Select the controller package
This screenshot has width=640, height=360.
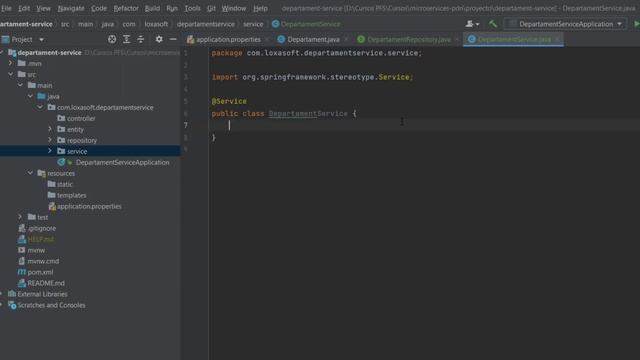click(81, 118)
